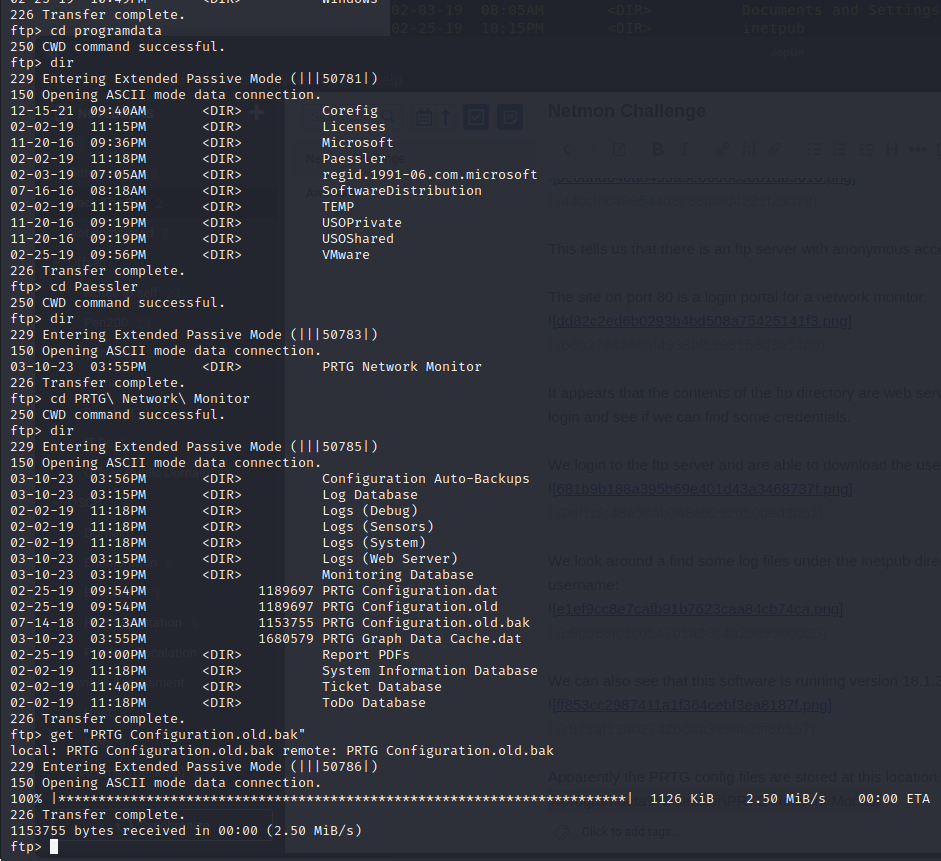Reverse note sort order arrow in Joplin
Image resolution: width=941 pixels, height=861 pixels.
pyautogui.click(x=446, y=117)
